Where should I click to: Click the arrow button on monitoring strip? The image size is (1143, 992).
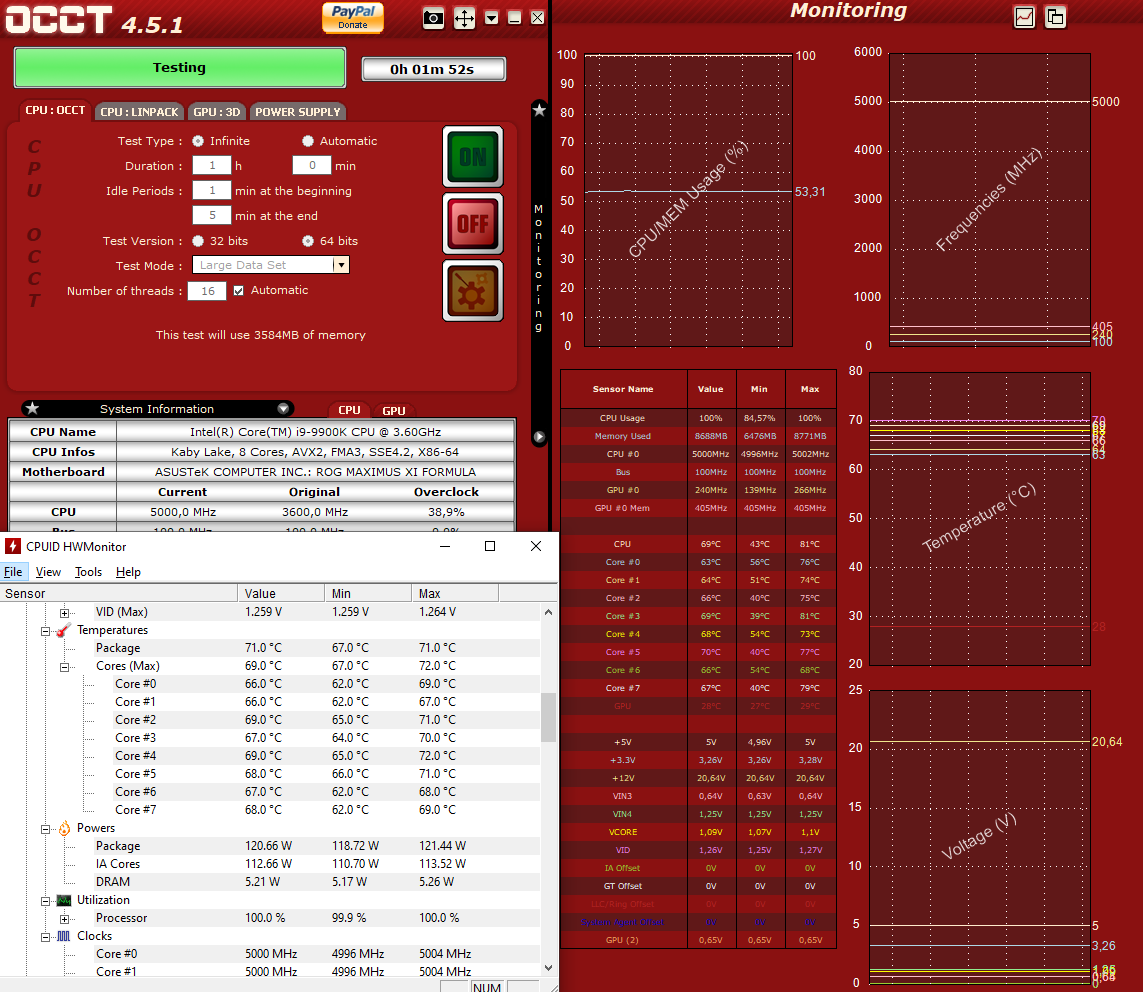point(539,437)
